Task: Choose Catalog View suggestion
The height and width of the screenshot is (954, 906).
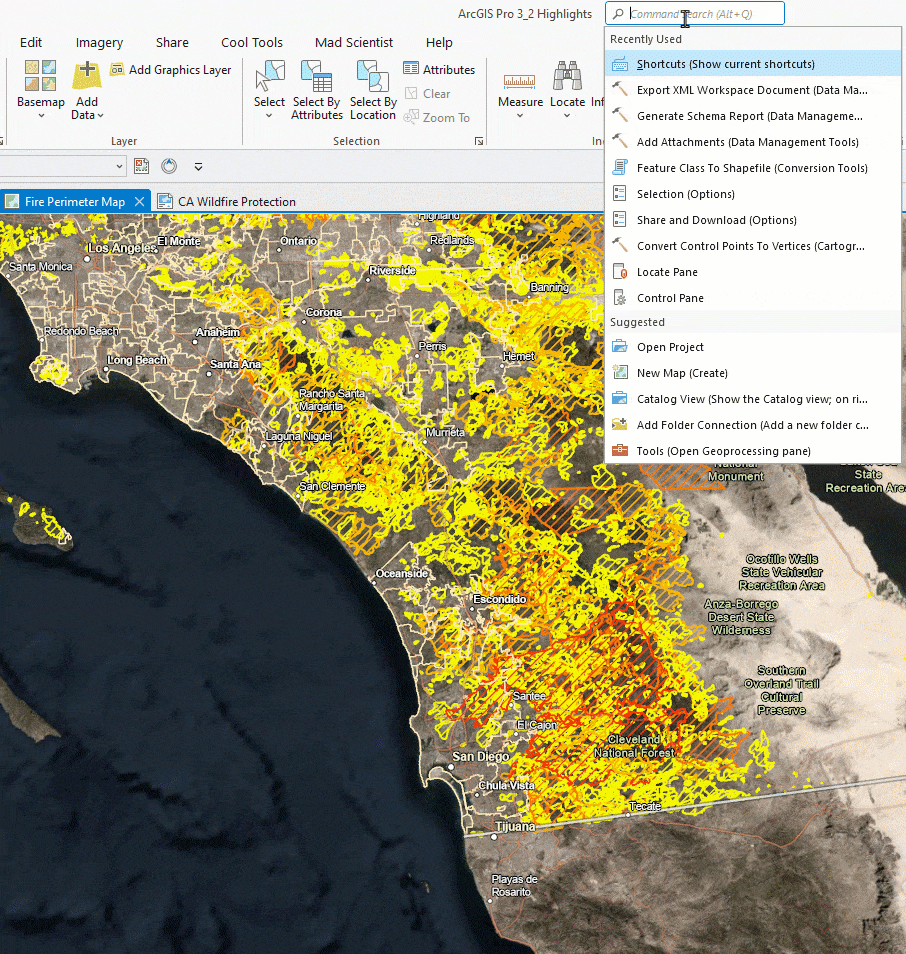Action: point(753,399)
